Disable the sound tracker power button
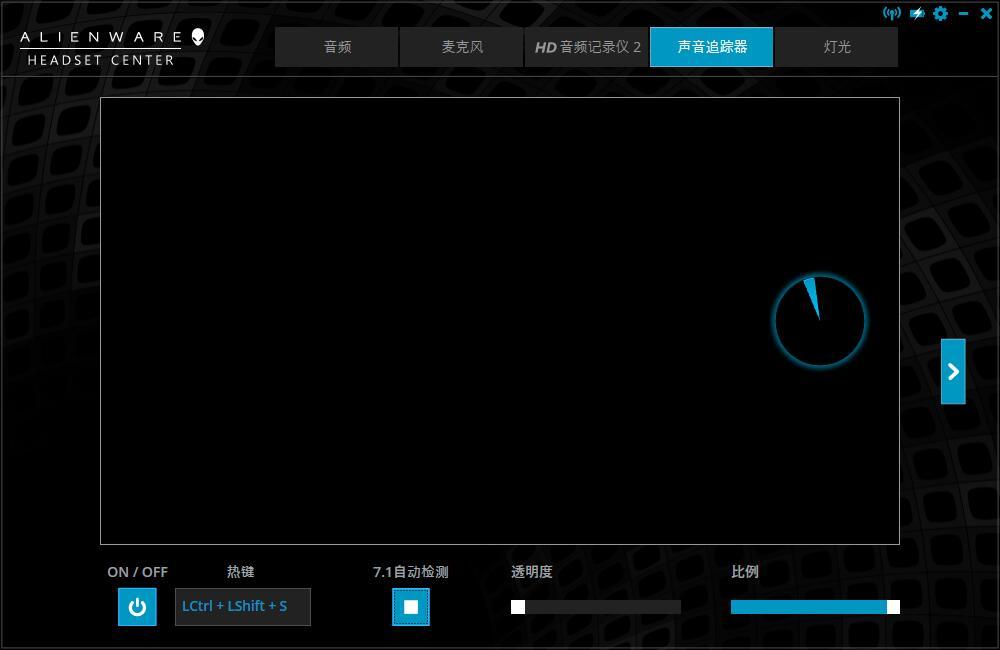This screenshot has width=1000, height=650. pyautogui.click(x=137, y=606)
